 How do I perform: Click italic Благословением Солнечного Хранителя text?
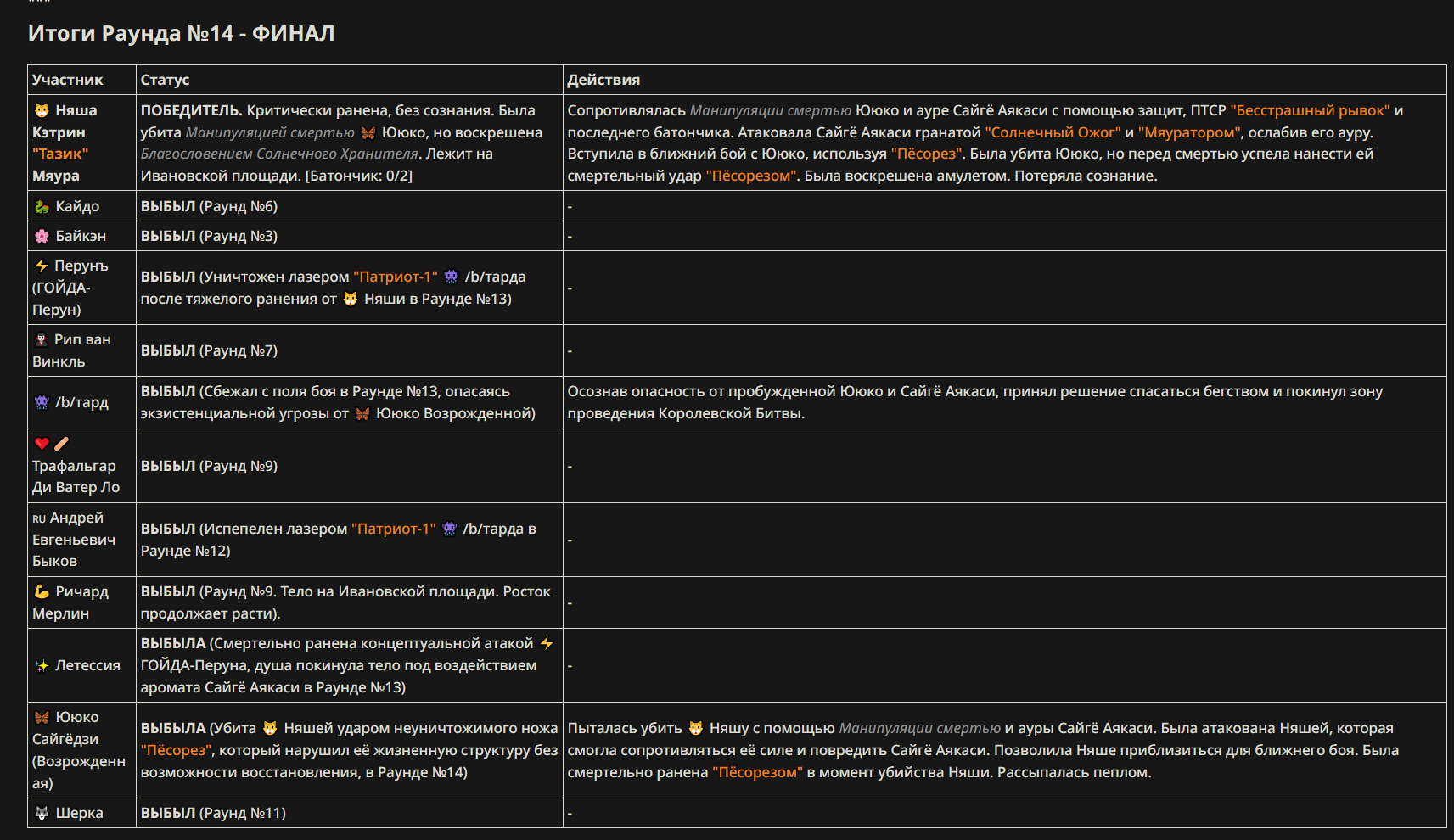[x=279, y=154]
